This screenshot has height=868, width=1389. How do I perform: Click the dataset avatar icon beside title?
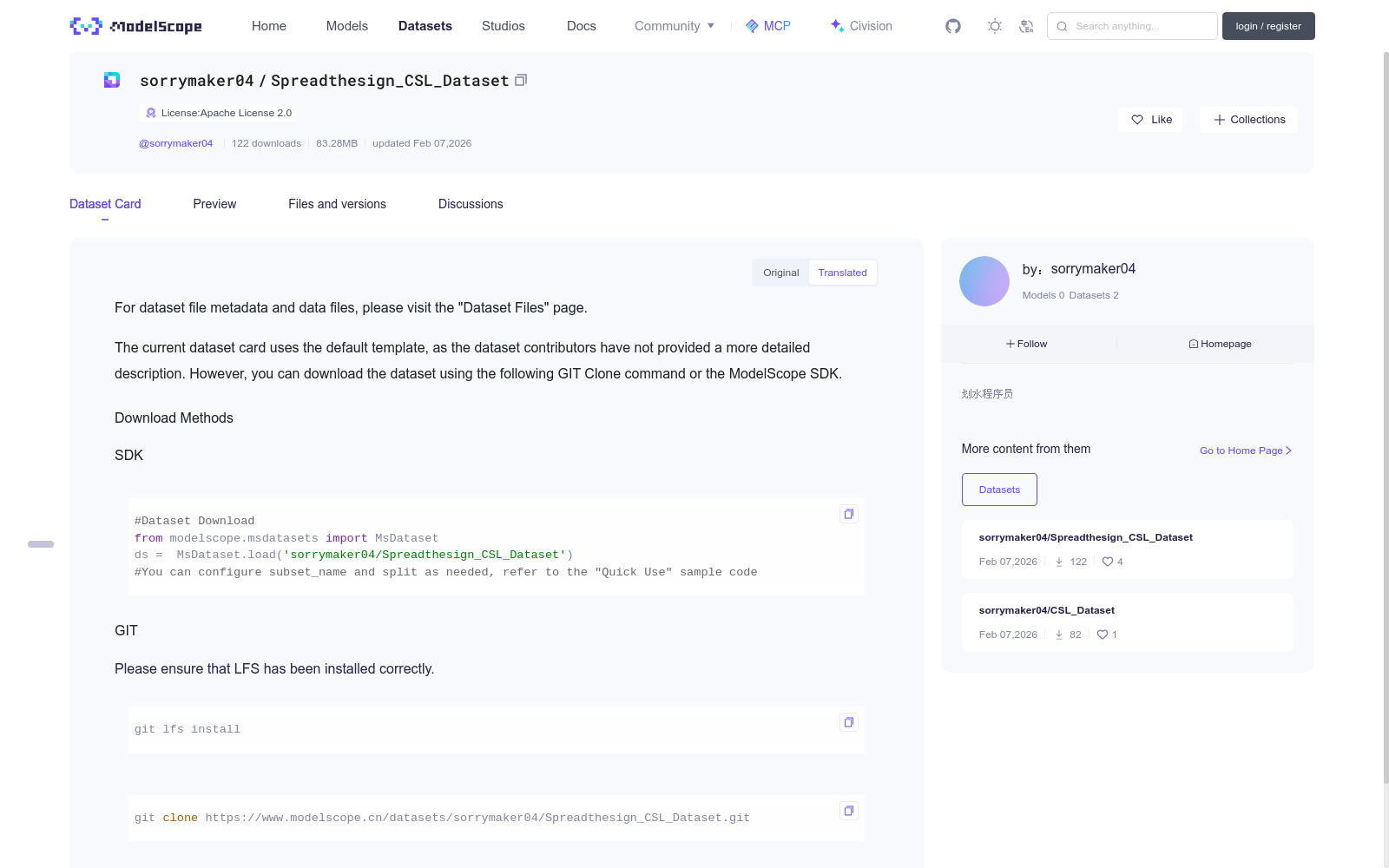(x=112, y=80)
